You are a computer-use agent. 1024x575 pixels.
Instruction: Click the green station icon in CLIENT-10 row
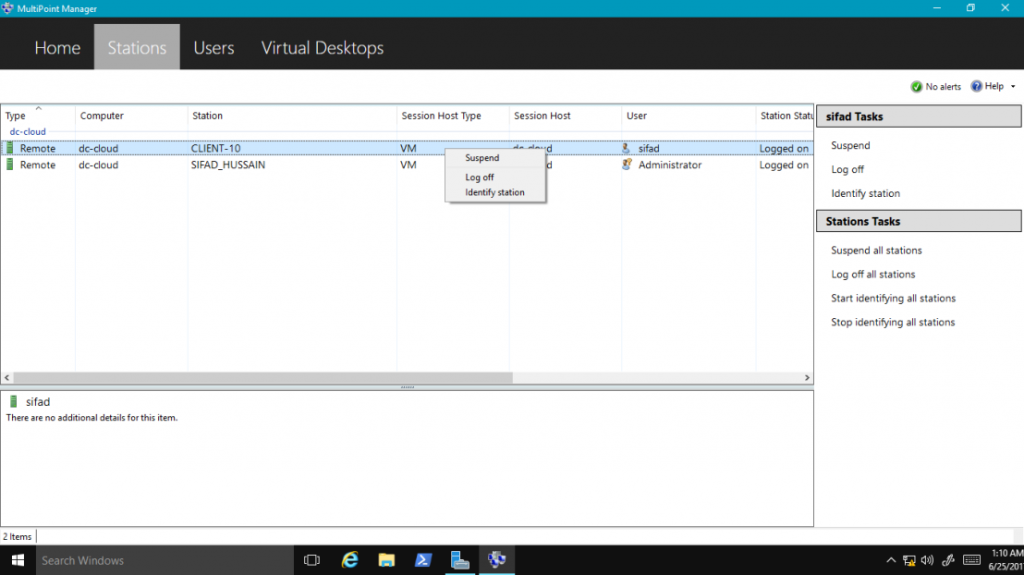pos(10,148)
